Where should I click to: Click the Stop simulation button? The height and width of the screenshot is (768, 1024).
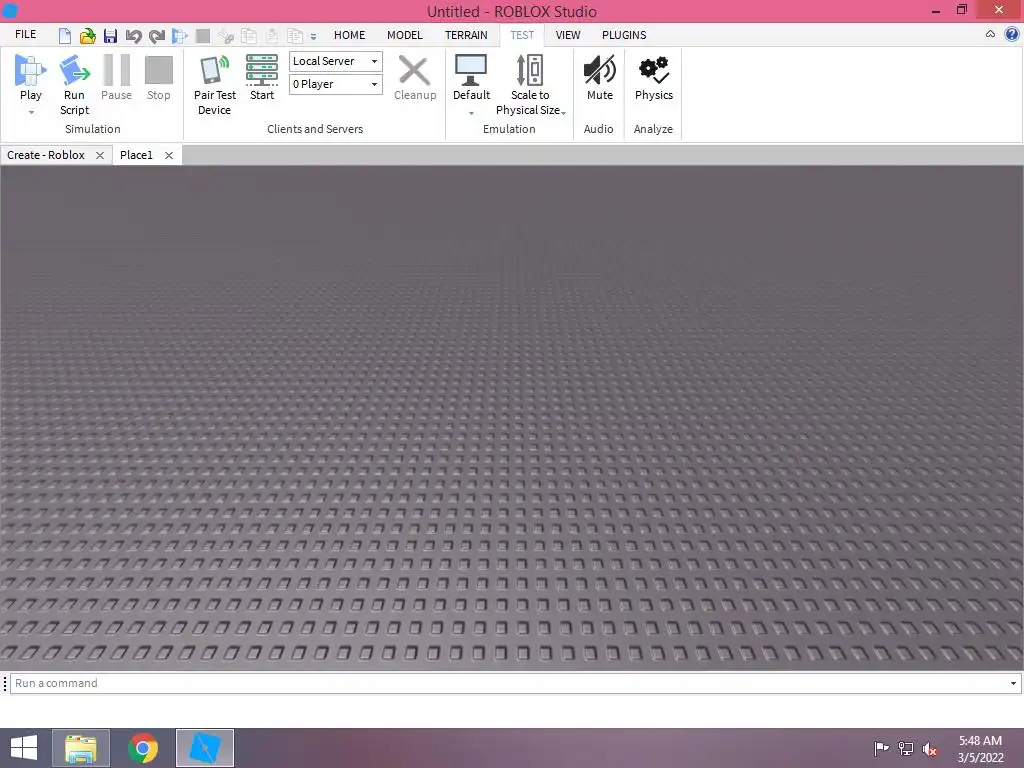158,77
